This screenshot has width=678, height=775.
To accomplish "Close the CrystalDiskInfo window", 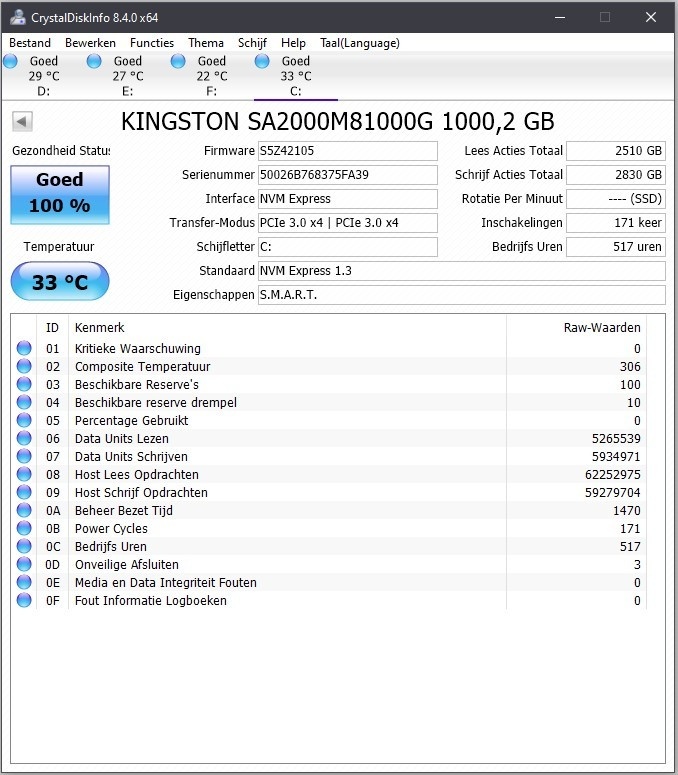I will pos(651,17).
